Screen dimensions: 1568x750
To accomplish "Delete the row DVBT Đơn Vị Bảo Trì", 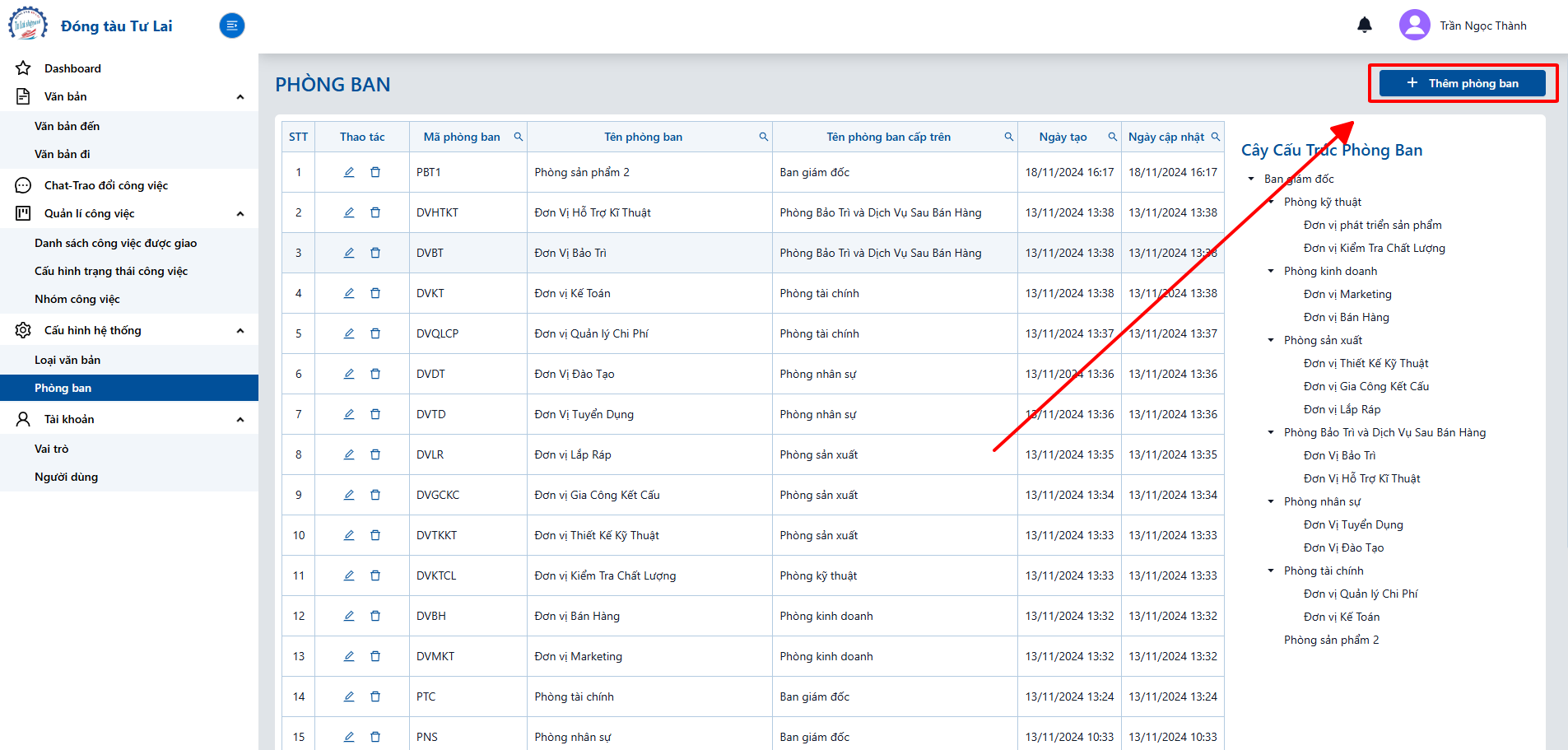I will (375, 253).
